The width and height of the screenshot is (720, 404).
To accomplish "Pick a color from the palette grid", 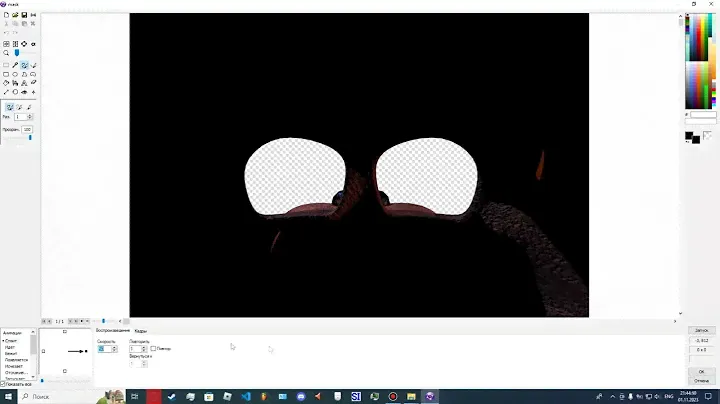I will pos(700,60).
